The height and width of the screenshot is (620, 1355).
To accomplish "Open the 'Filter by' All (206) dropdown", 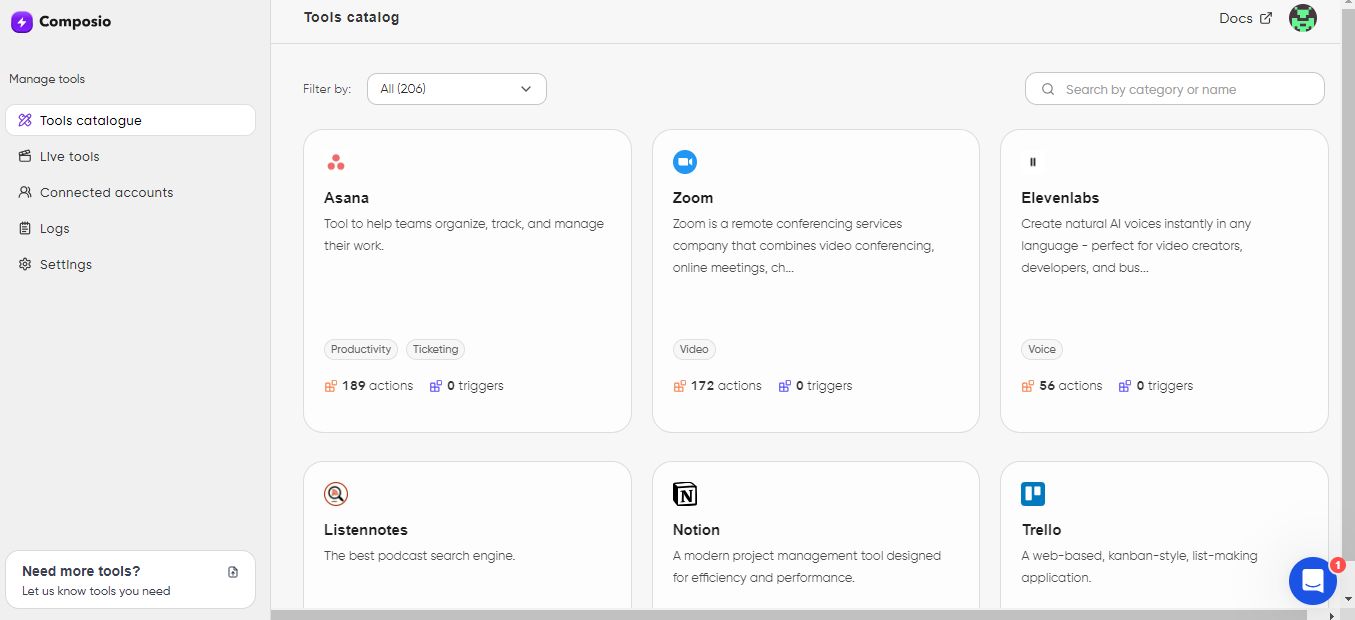I will tap(456, 88).
